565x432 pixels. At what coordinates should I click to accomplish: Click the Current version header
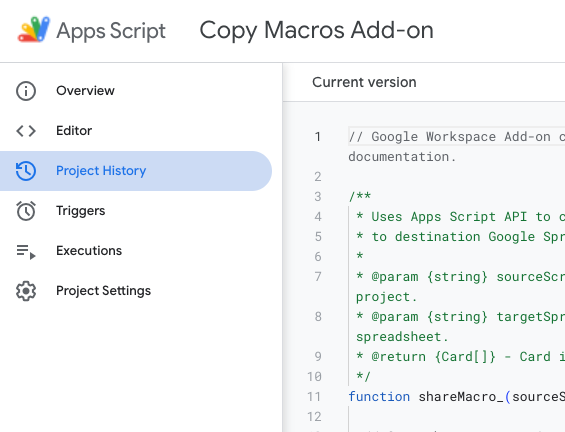pos(364,83)
